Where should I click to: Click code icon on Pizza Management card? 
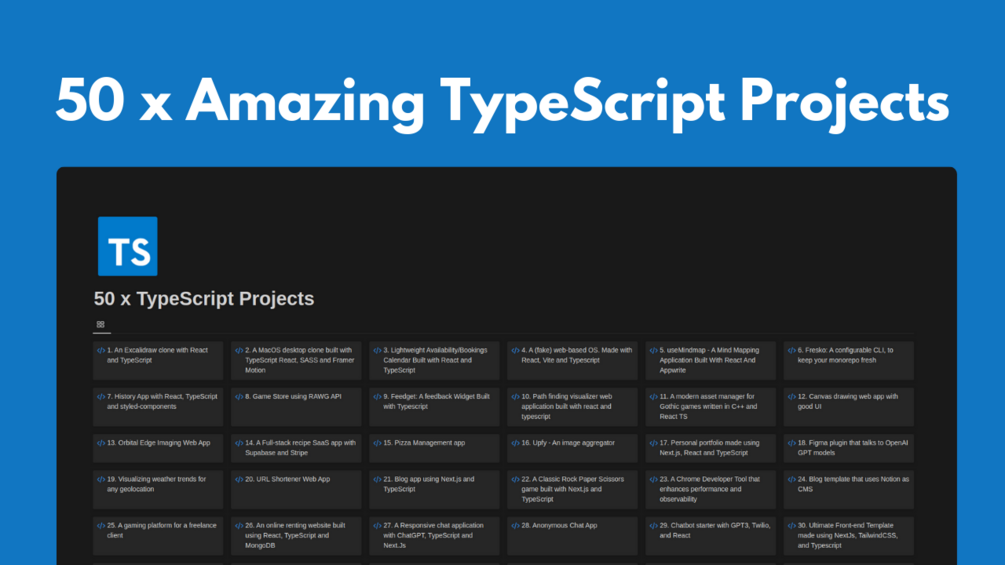click(x=378, y=443)
